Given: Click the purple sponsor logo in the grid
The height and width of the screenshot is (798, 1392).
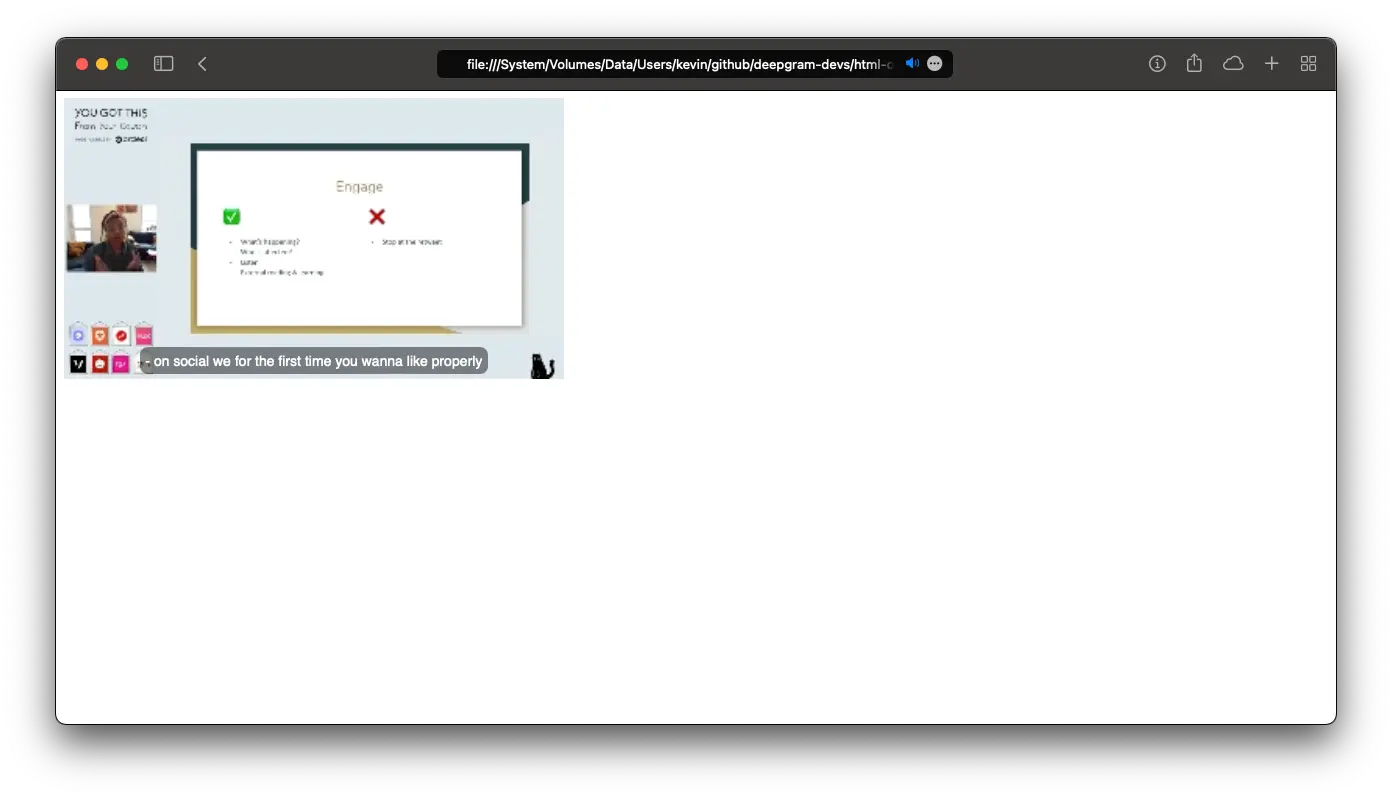Looking at the screenshot, I should point(78,334).
